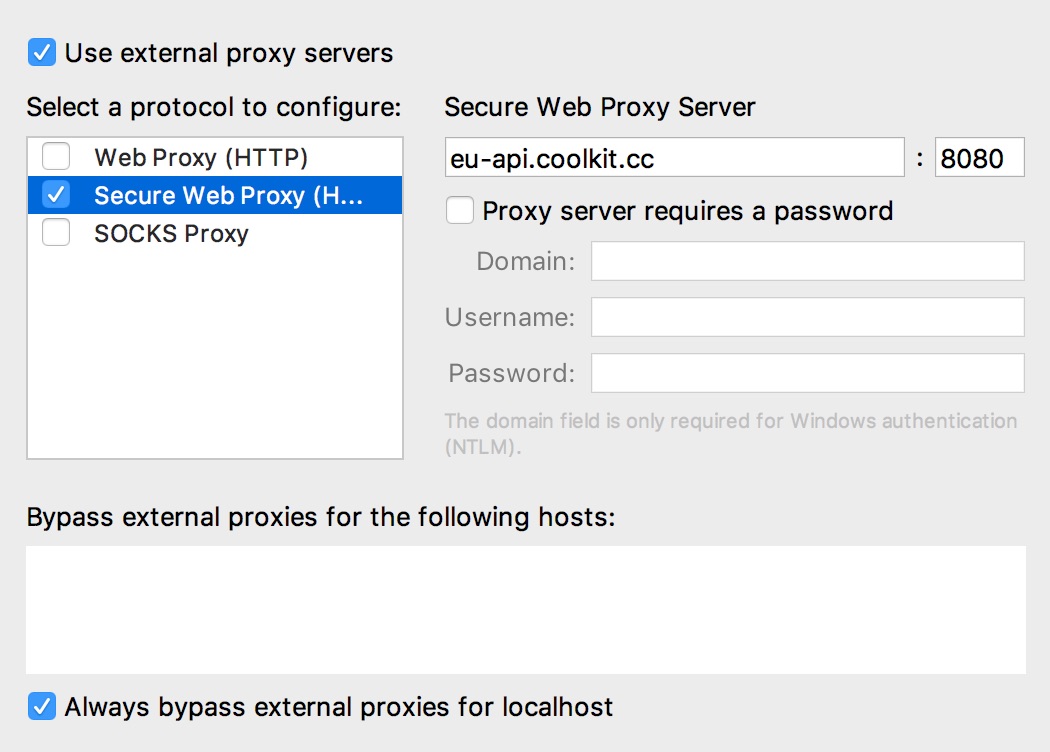Select the SOCKS Proxy protocol row text
Viewport: 1050px width, 752px height.
coord(171,234)
